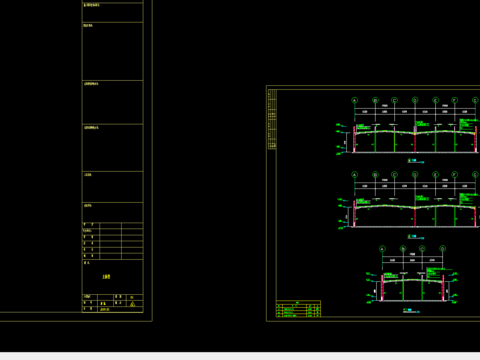
Task: Pick the red column at axis D, uppermost elevation
Action: (x=415, y=139)
